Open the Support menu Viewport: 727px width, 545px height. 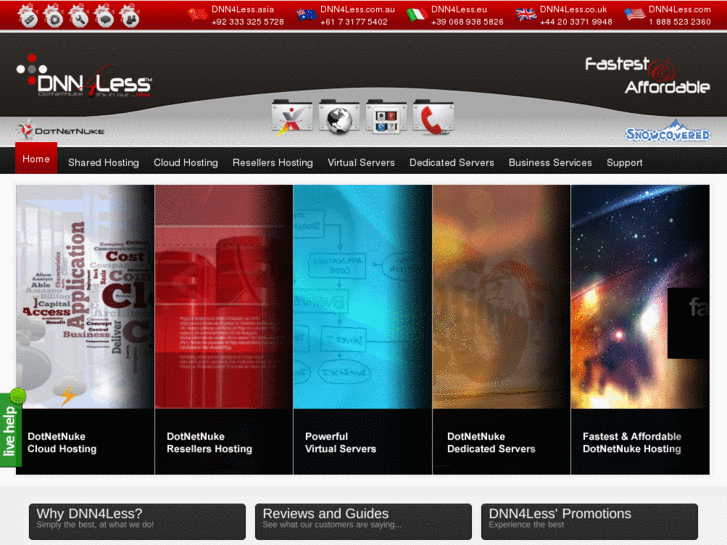coord(625,163)
